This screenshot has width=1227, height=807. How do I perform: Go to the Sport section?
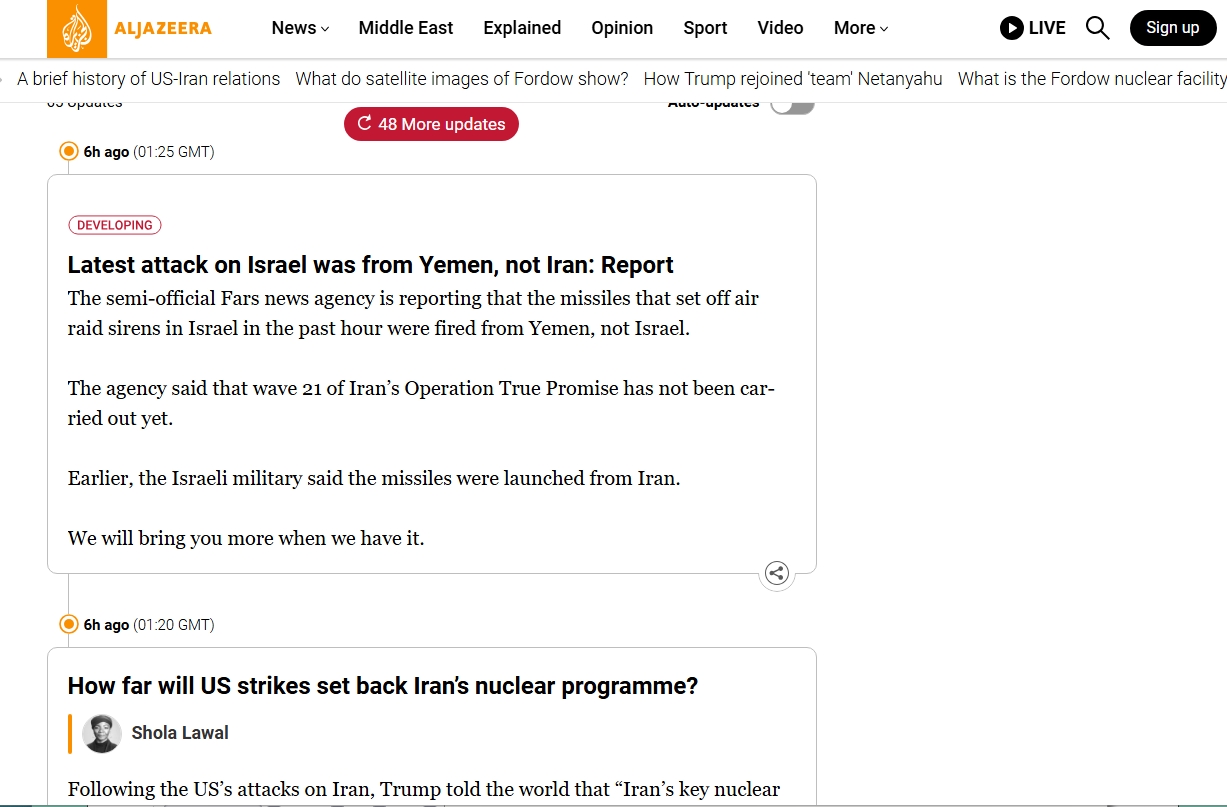coord(705,28)
